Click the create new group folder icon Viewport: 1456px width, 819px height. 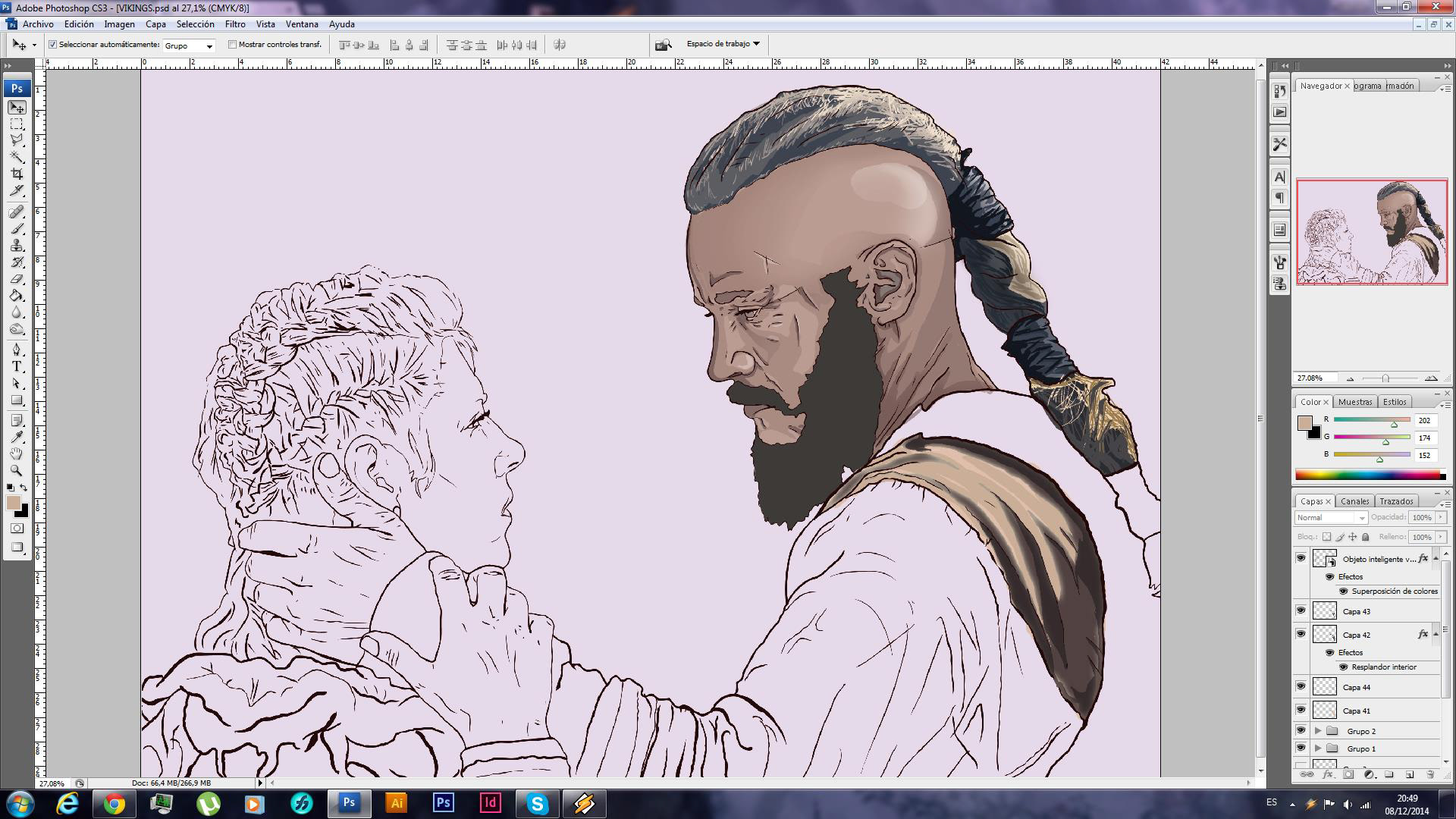pyautogui.click(x=1389, y=774)
